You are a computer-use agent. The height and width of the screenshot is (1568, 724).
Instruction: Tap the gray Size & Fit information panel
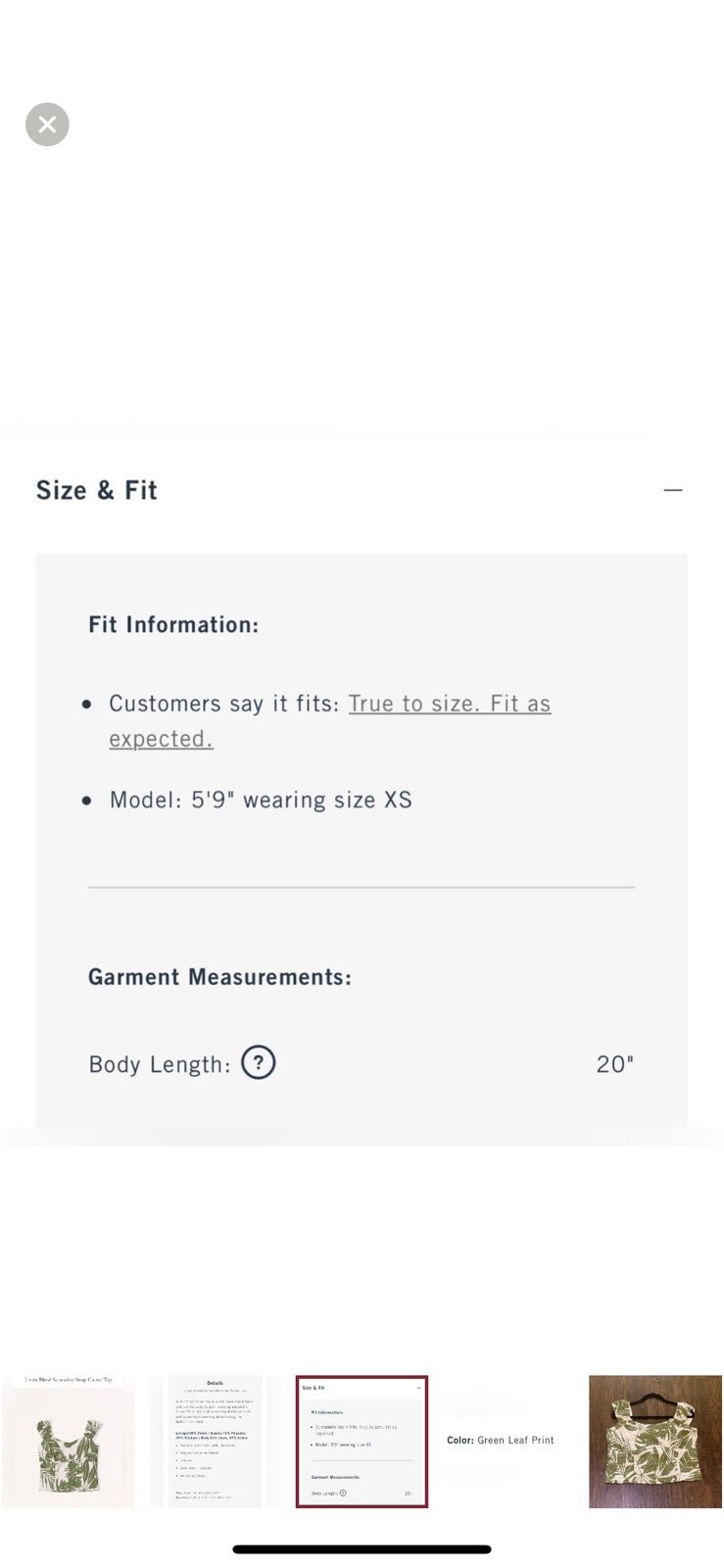click(362, 840)
